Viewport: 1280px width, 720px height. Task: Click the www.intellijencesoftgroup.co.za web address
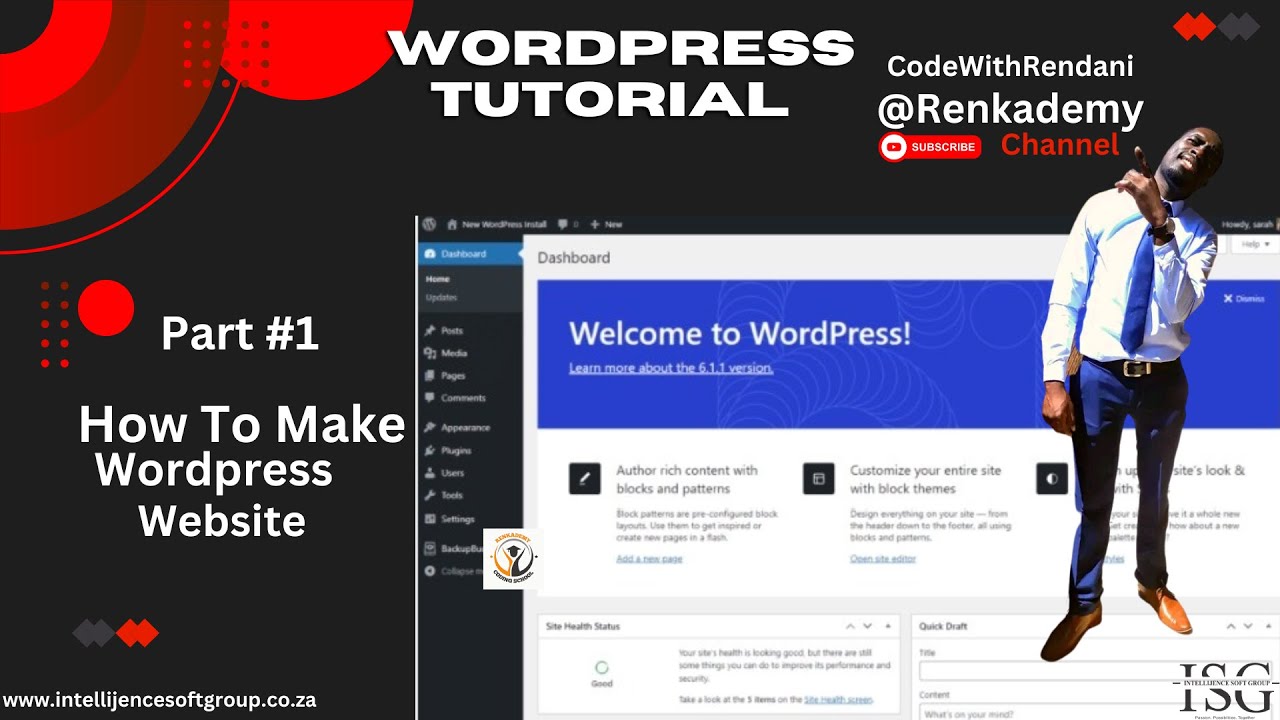[160, 700]
